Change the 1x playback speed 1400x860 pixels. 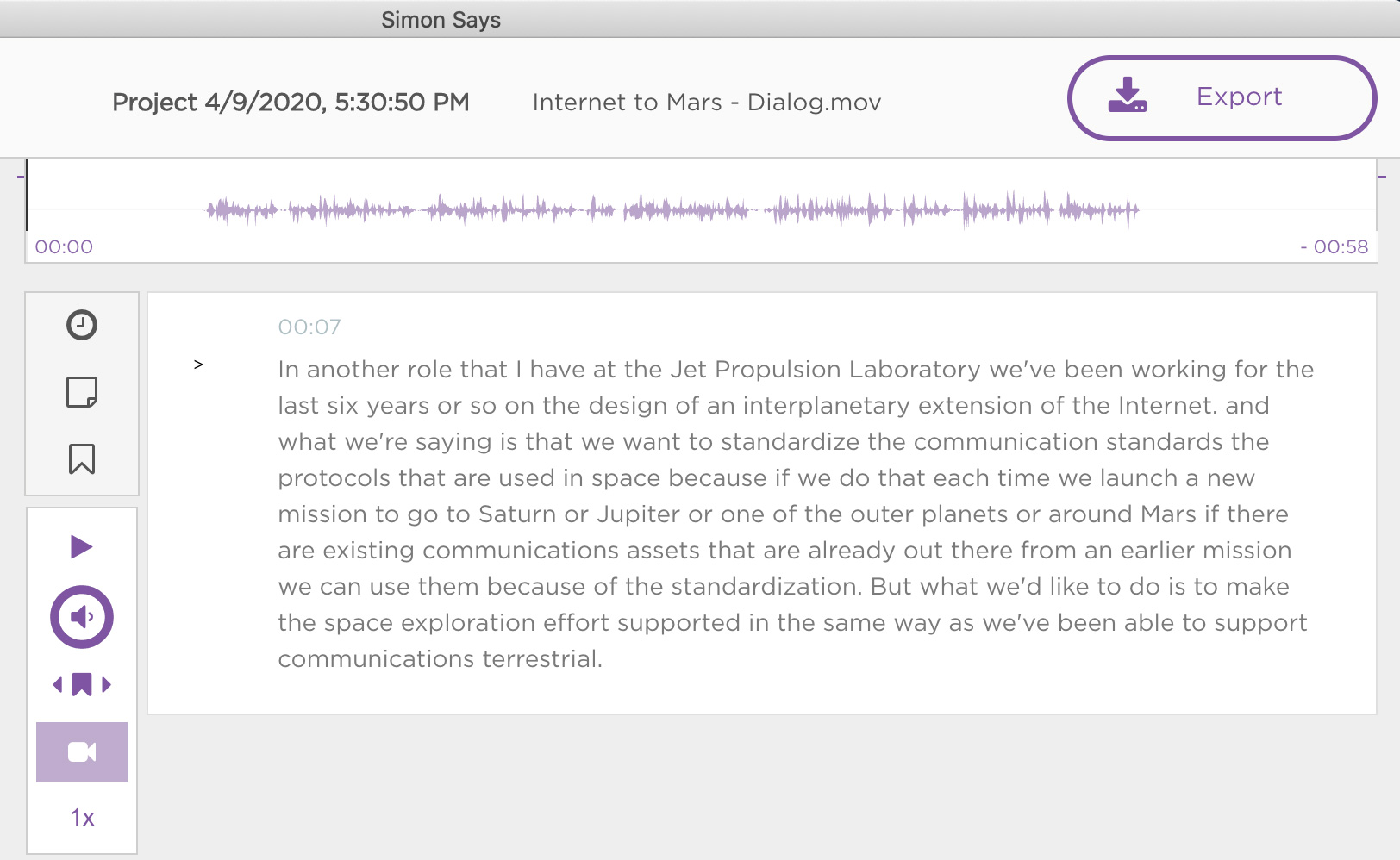[82, 818]
